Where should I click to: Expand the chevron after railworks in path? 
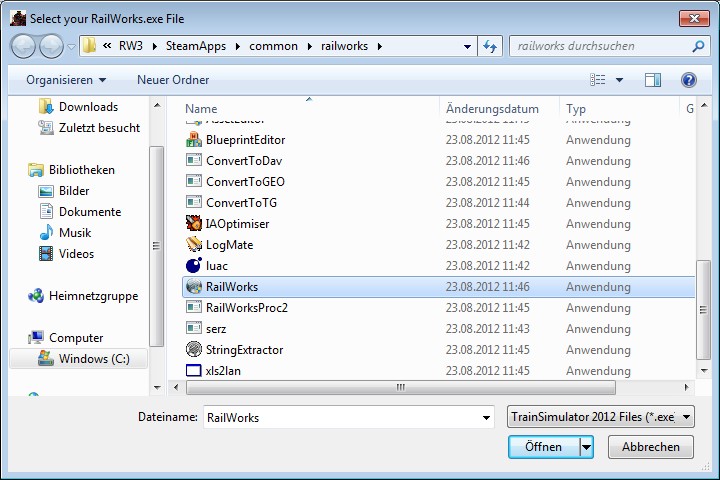(380, 46)
